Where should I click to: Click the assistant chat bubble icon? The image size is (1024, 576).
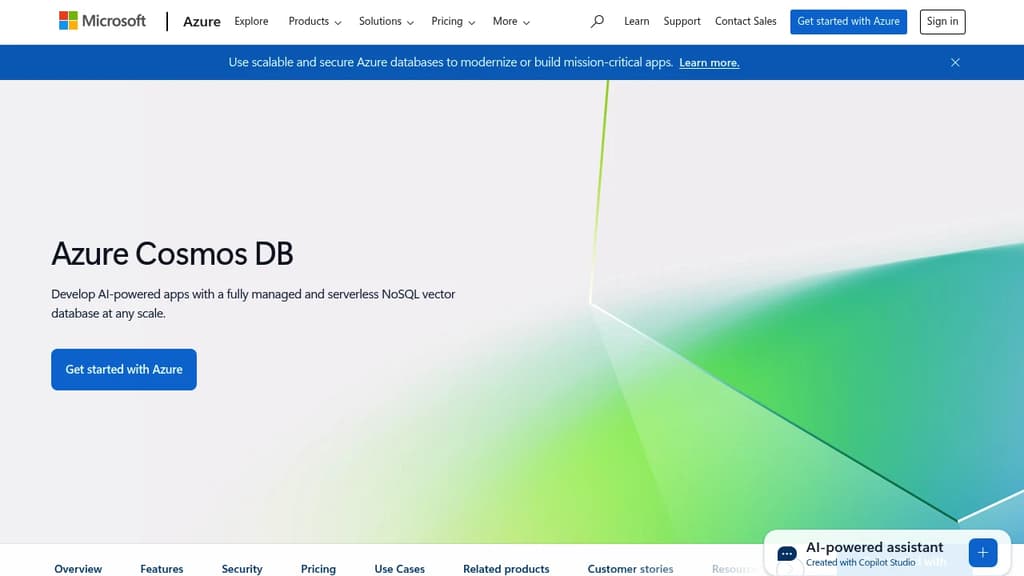pos(787,554)
